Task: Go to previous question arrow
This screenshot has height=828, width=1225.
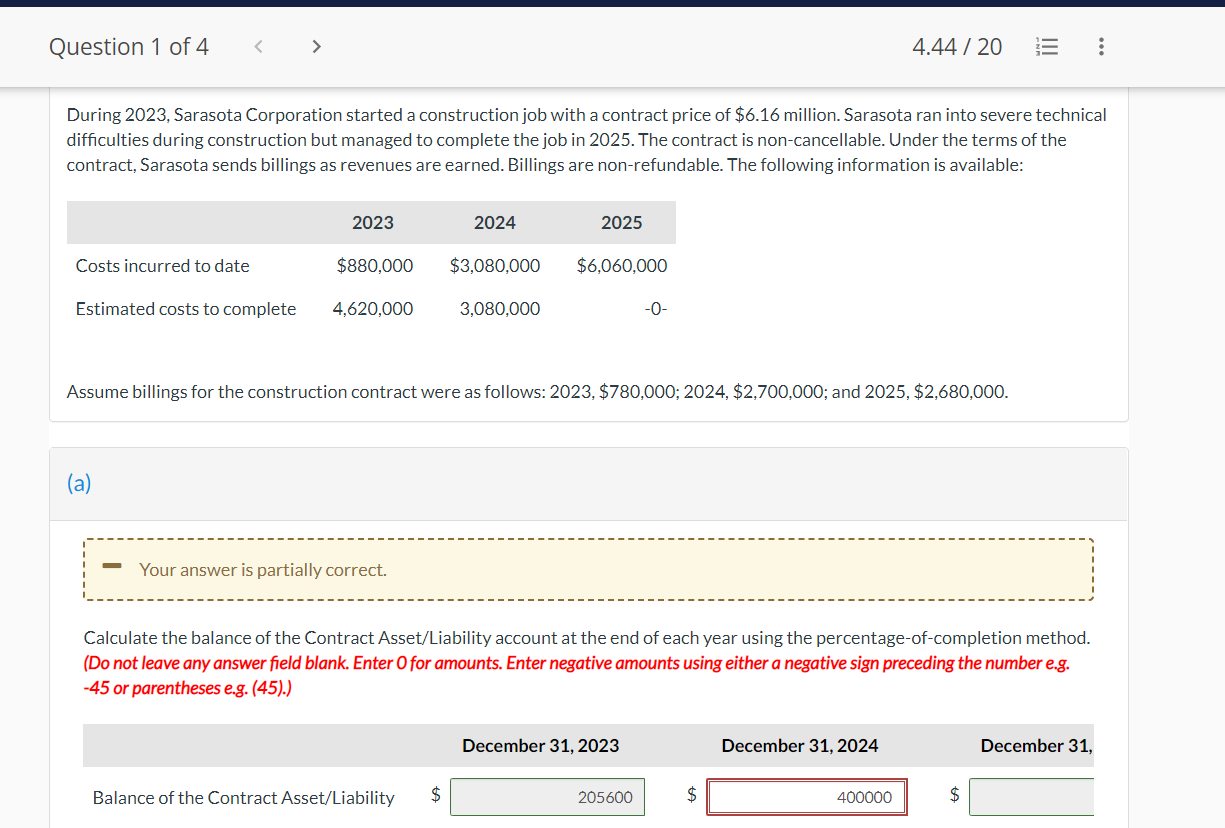Action: pos(259,46)
